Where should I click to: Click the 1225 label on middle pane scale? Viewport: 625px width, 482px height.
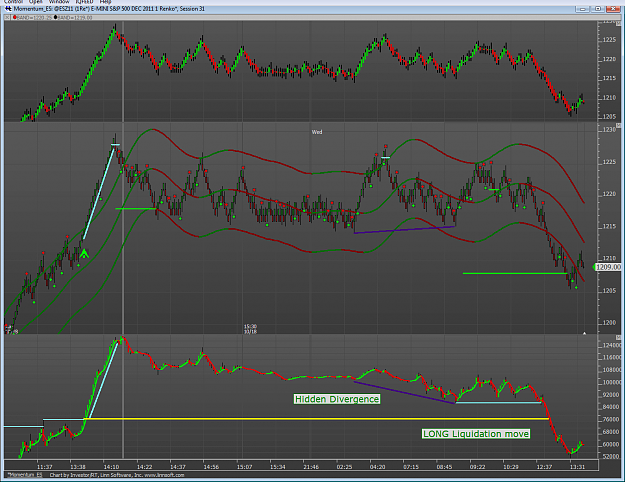(609, 162)
